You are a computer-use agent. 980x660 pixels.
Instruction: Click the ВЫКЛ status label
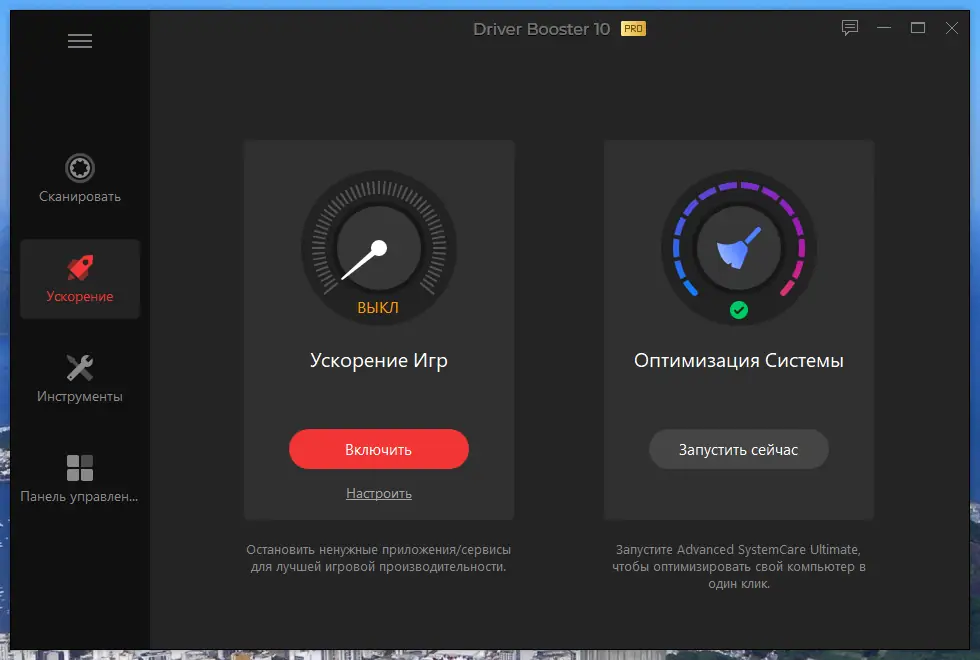(x=378, y=308)
